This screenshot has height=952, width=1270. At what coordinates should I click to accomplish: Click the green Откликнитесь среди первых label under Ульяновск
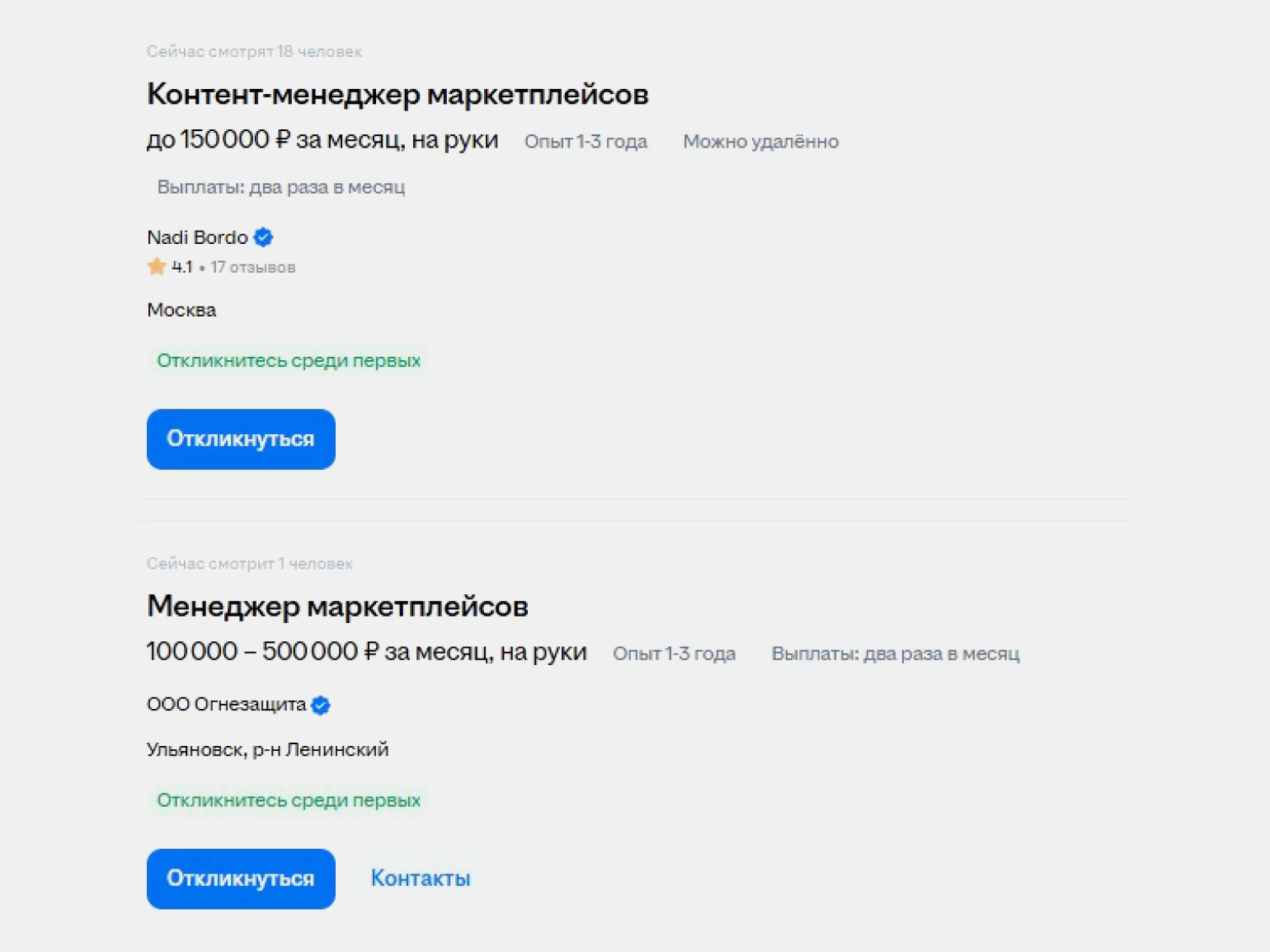click(x=289, y=800)
